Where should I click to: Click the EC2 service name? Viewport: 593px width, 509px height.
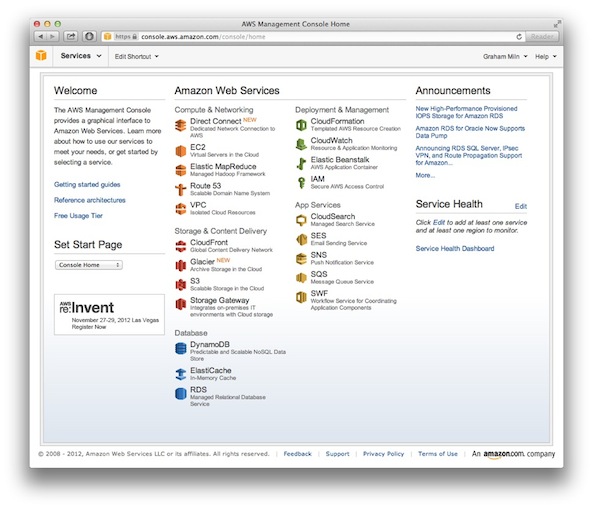(197, 147)
